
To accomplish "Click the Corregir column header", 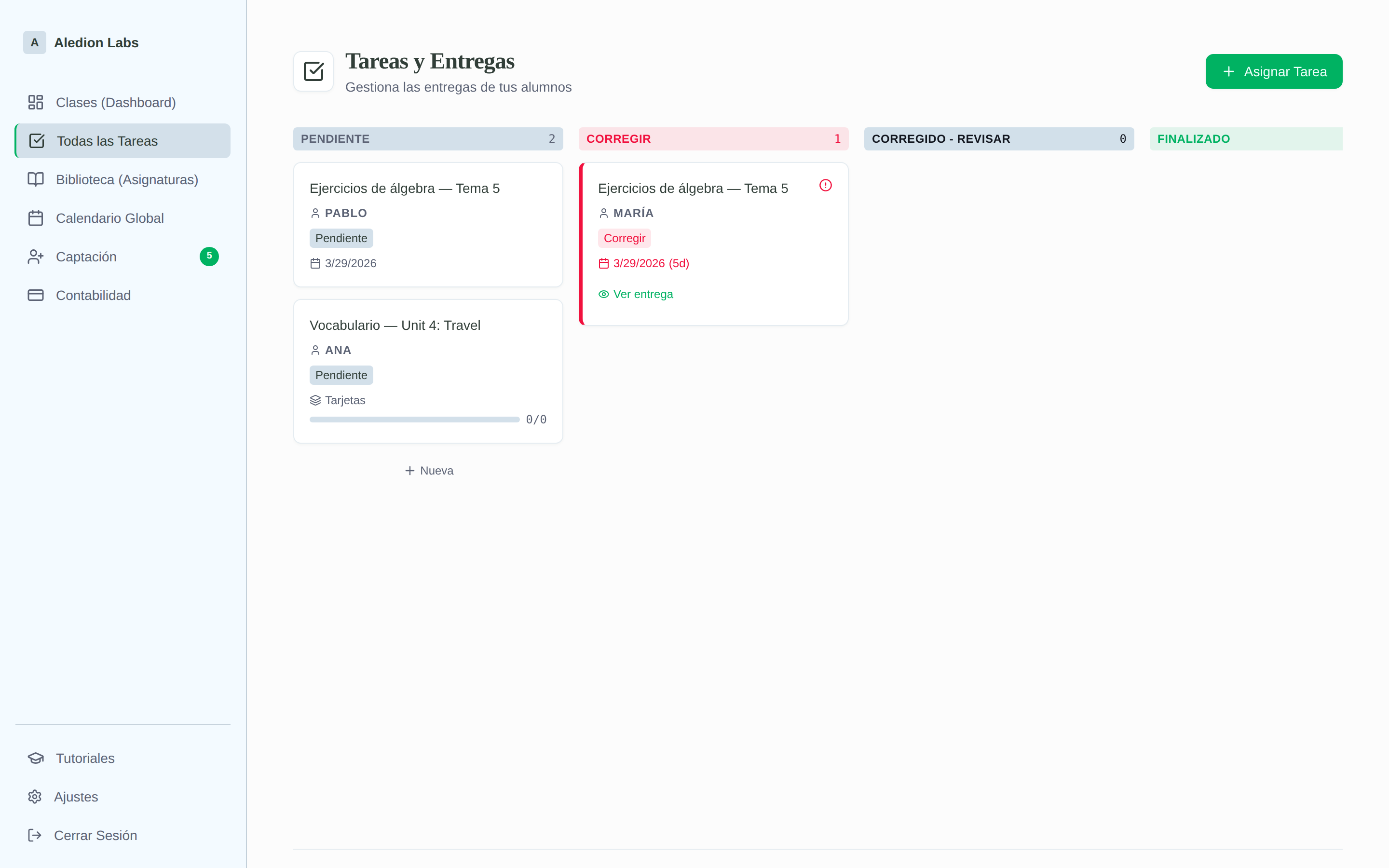I will coord(713,139).
